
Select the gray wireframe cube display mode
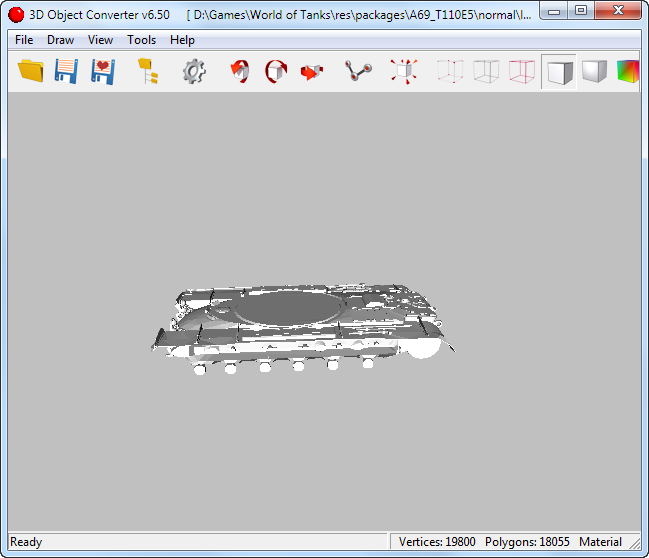(486, 71)
